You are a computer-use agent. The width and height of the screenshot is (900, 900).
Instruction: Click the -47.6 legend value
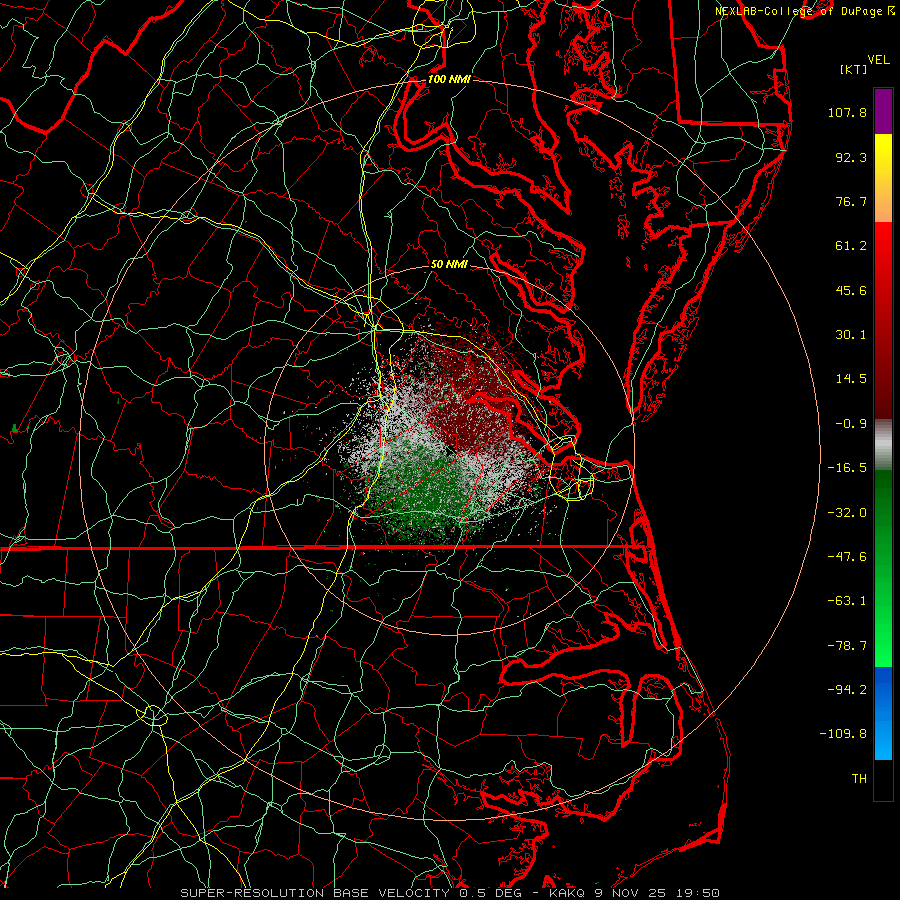[847, 557]
